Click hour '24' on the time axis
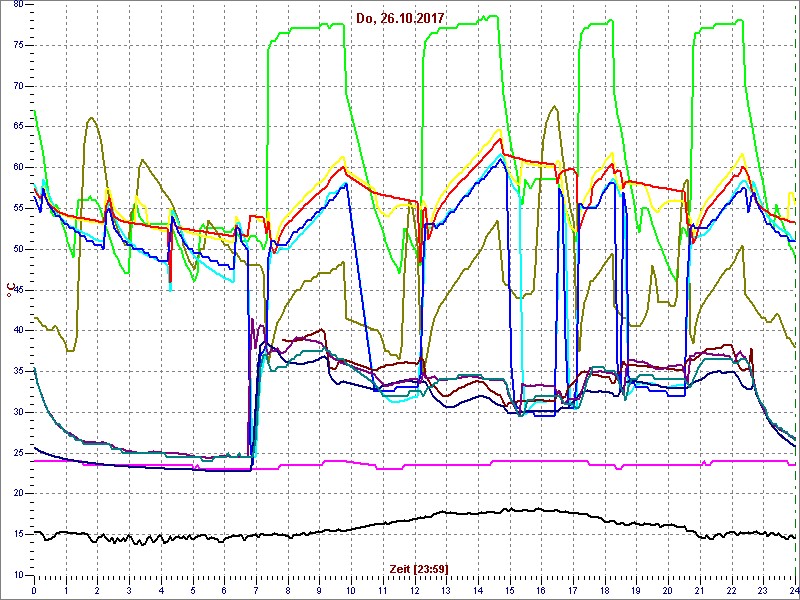Image resolution: width=800 pixels, height=600 pixels. pyautogui.click(x=794, y=590)
